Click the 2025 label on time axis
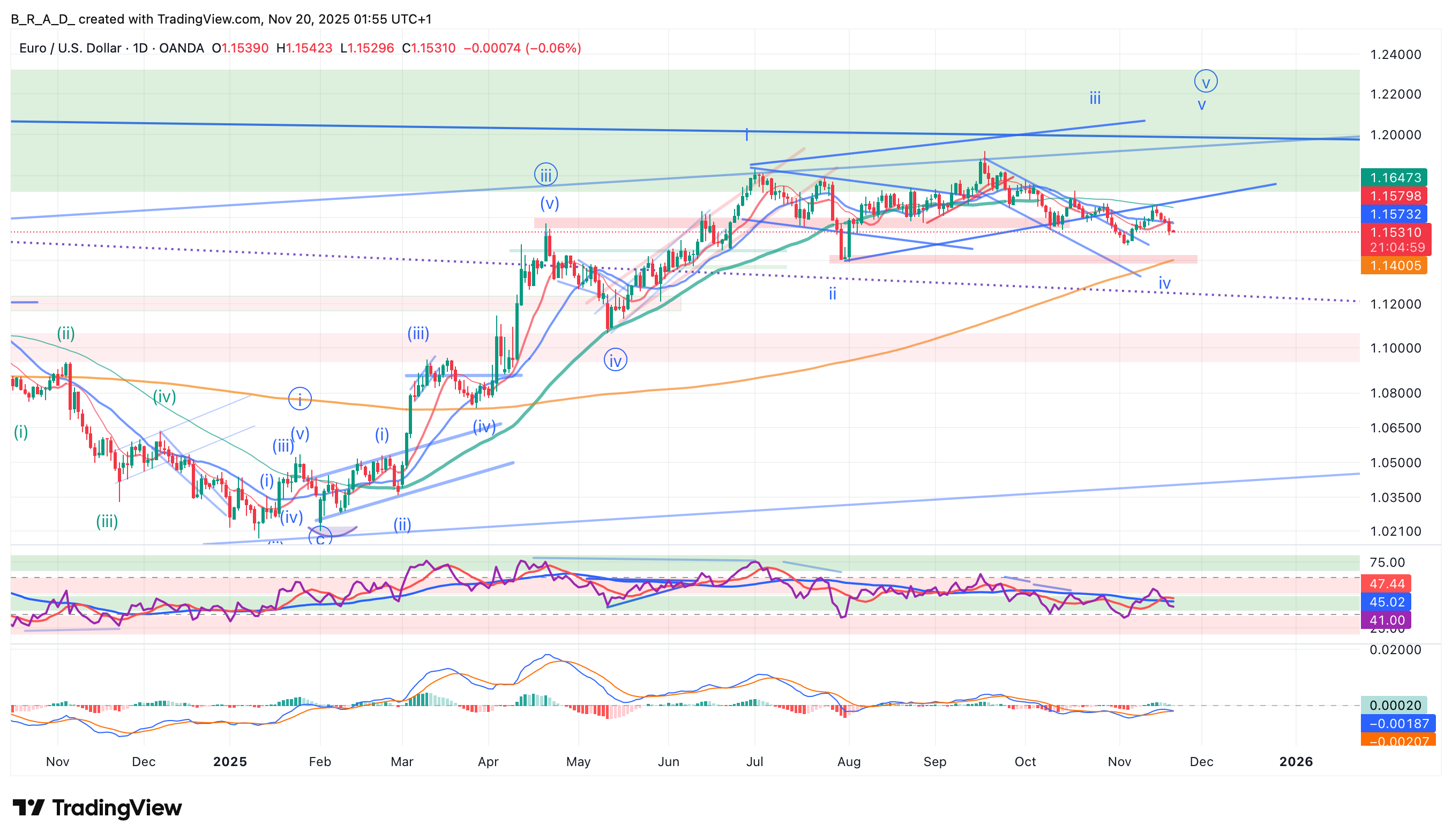Viewport: 1452px width, 840px height. [230, 762]
